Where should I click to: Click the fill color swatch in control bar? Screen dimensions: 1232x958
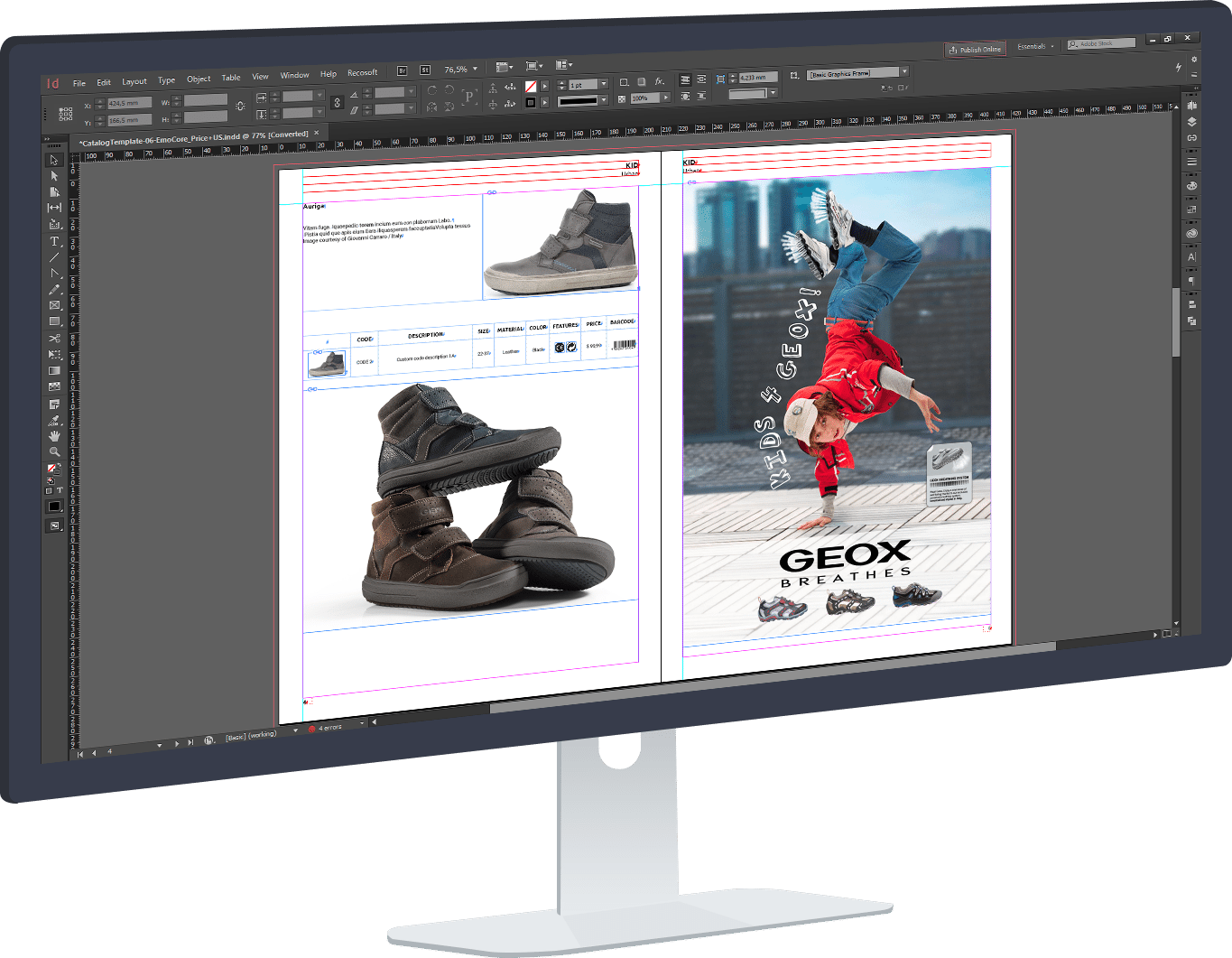tap(531, 87)
